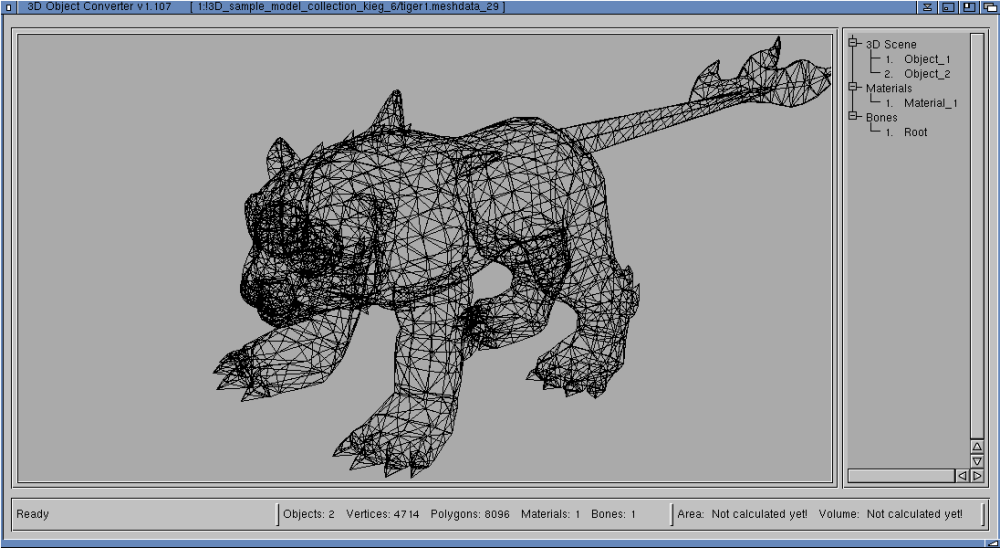Collapse the 3D Scene tree node

point(853,43)
